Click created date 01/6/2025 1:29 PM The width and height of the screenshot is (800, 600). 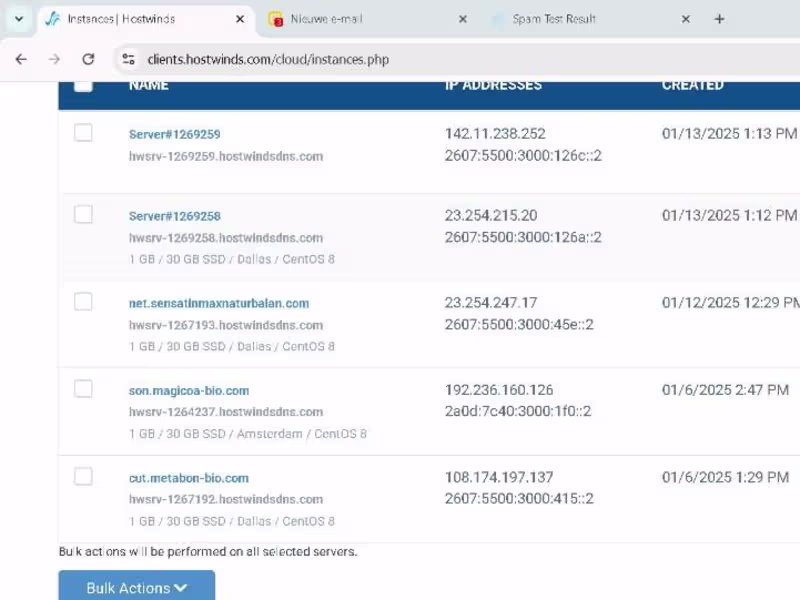pos(726,477)
